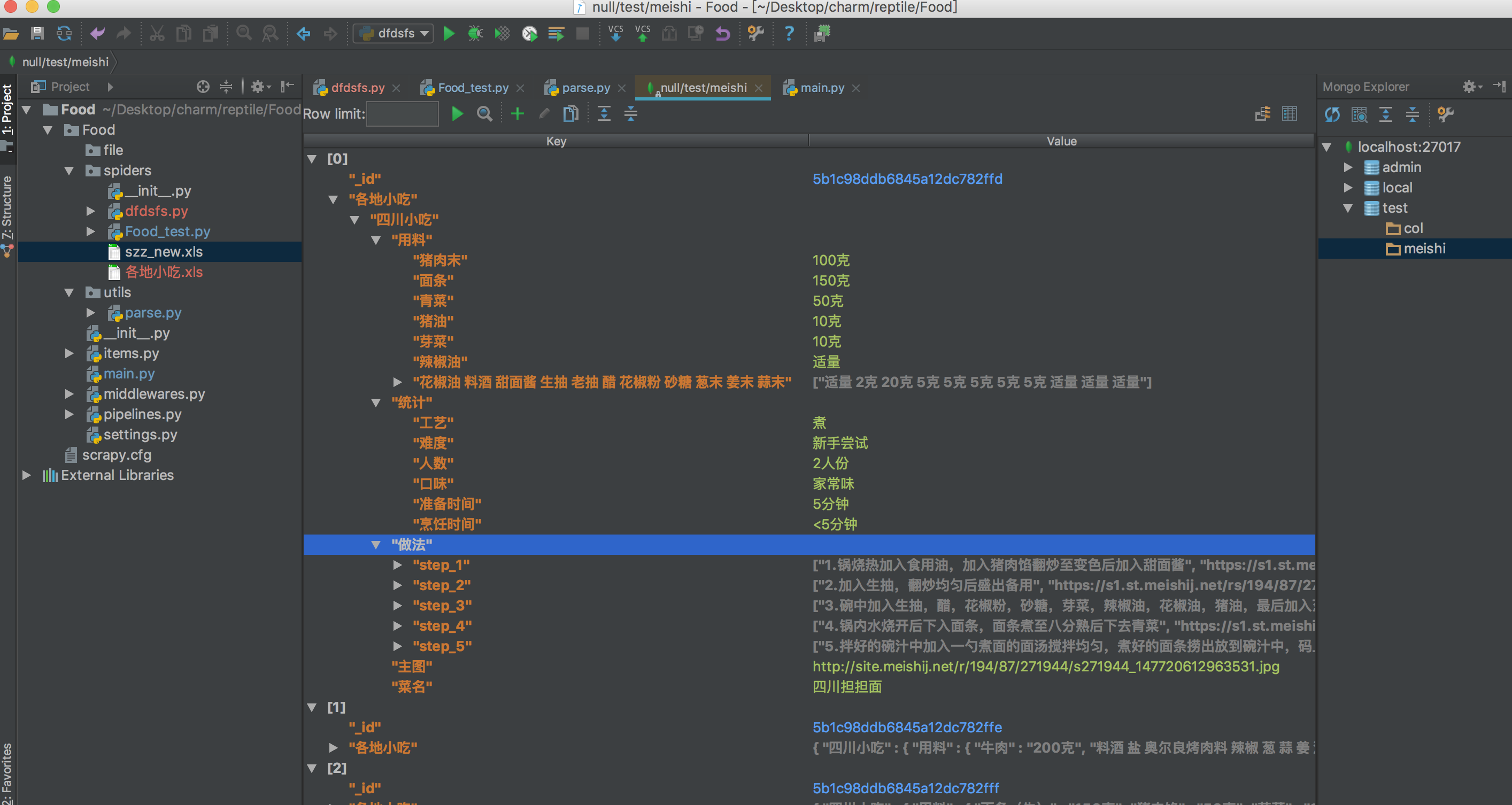Collapse the spiders folder

[70, 171]
